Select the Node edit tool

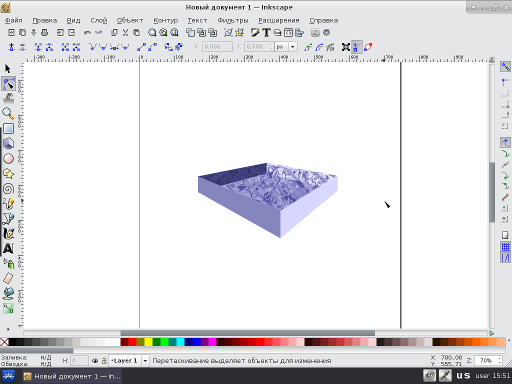(8, 84)
